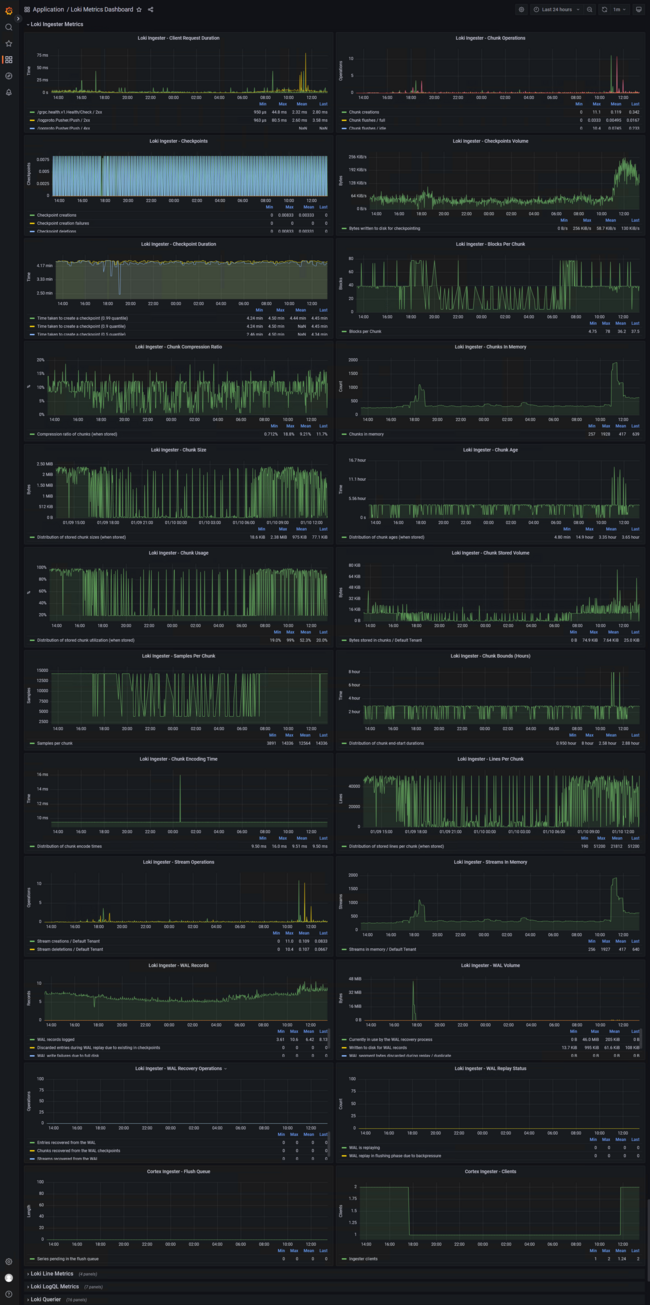Viewport: 650px width, 1305px height.
Task: Toggle Chunk creations series in legend
Action: (x=364, y=112)
